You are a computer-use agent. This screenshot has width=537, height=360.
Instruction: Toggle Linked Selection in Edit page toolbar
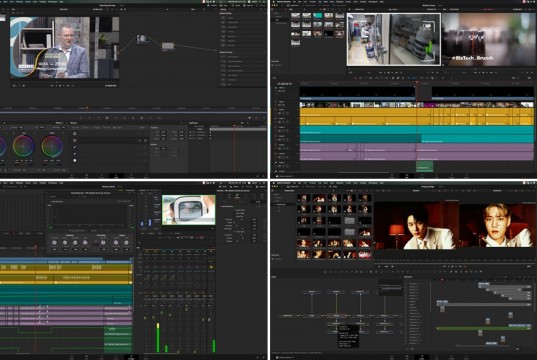(398, 78)
